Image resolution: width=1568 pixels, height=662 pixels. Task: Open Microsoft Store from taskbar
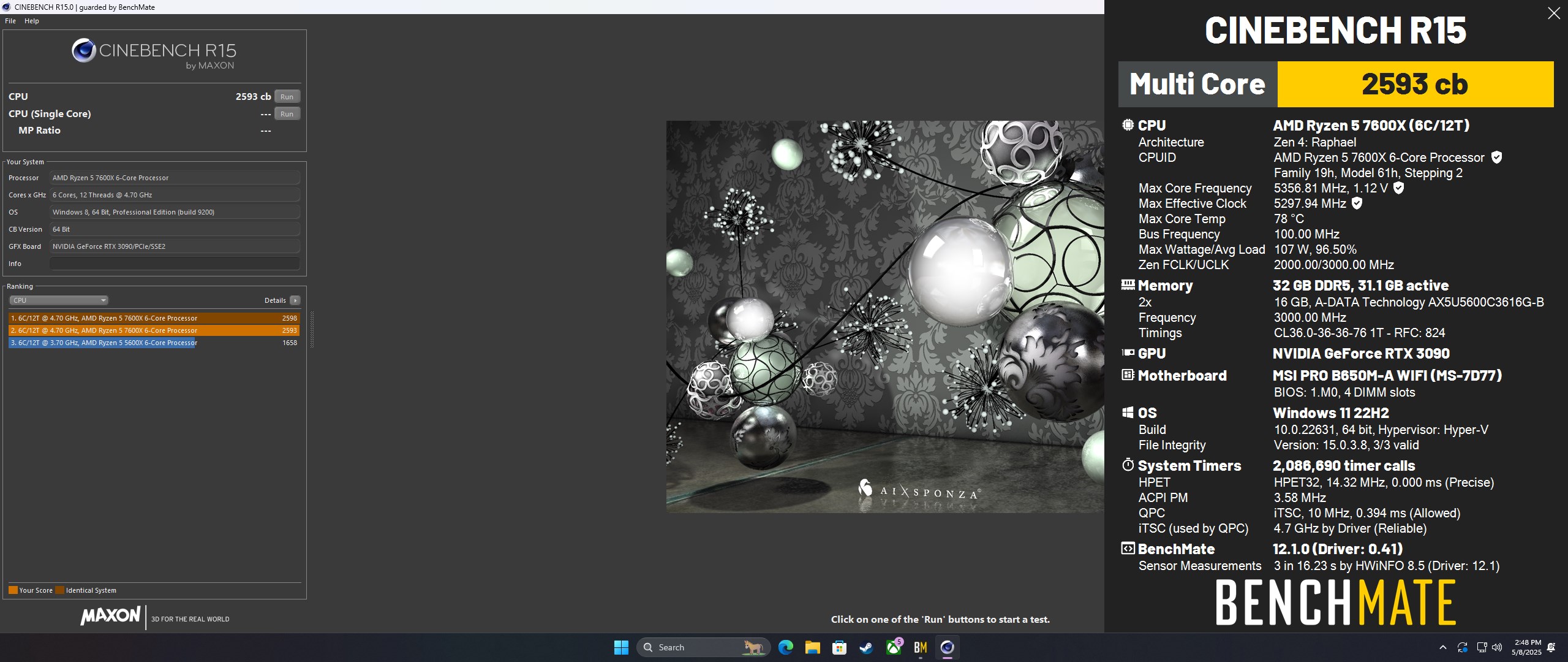[839, 647]
